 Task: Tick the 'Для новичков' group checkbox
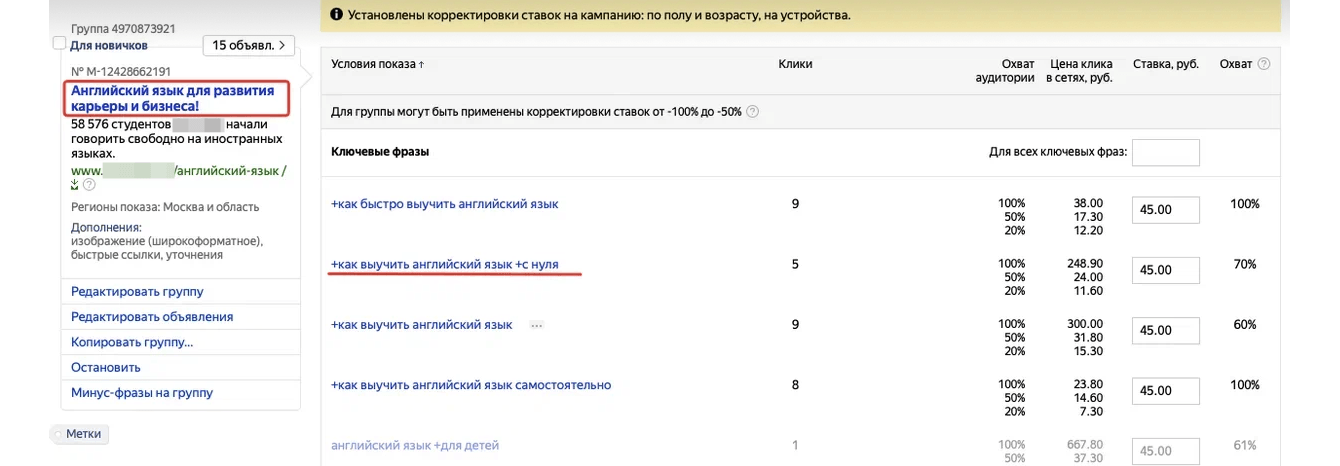(x=59, y=44)
